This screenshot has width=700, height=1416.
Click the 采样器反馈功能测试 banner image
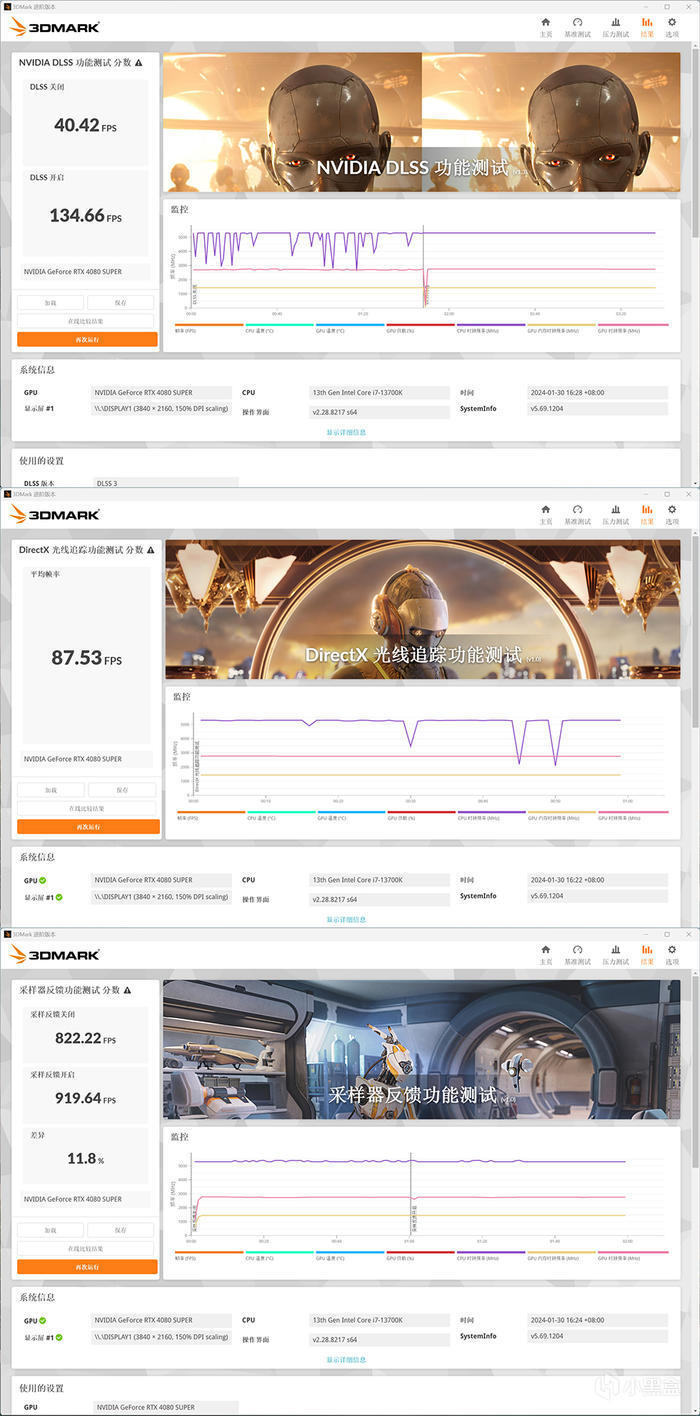(x=421, y=1050)
